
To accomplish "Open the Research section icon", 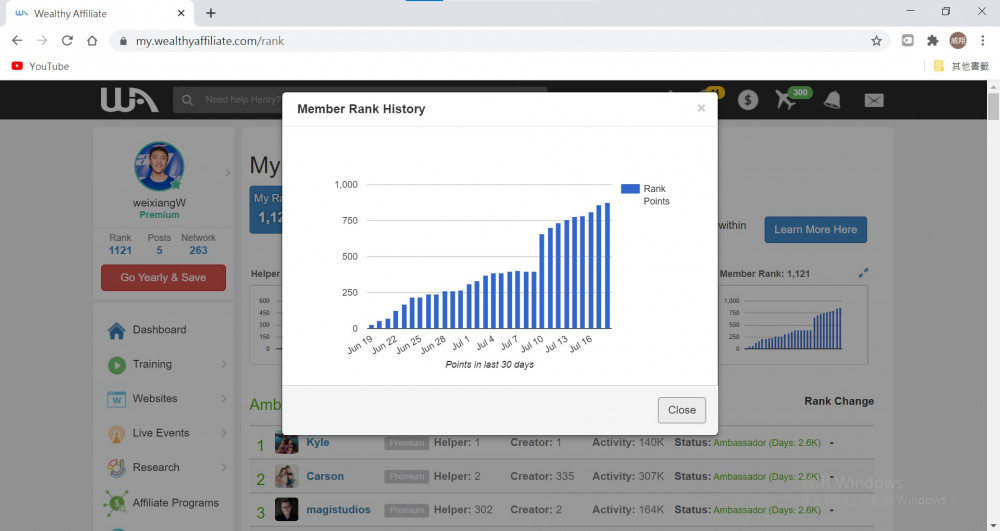I will pyautogui.click(x=117, y=468).
